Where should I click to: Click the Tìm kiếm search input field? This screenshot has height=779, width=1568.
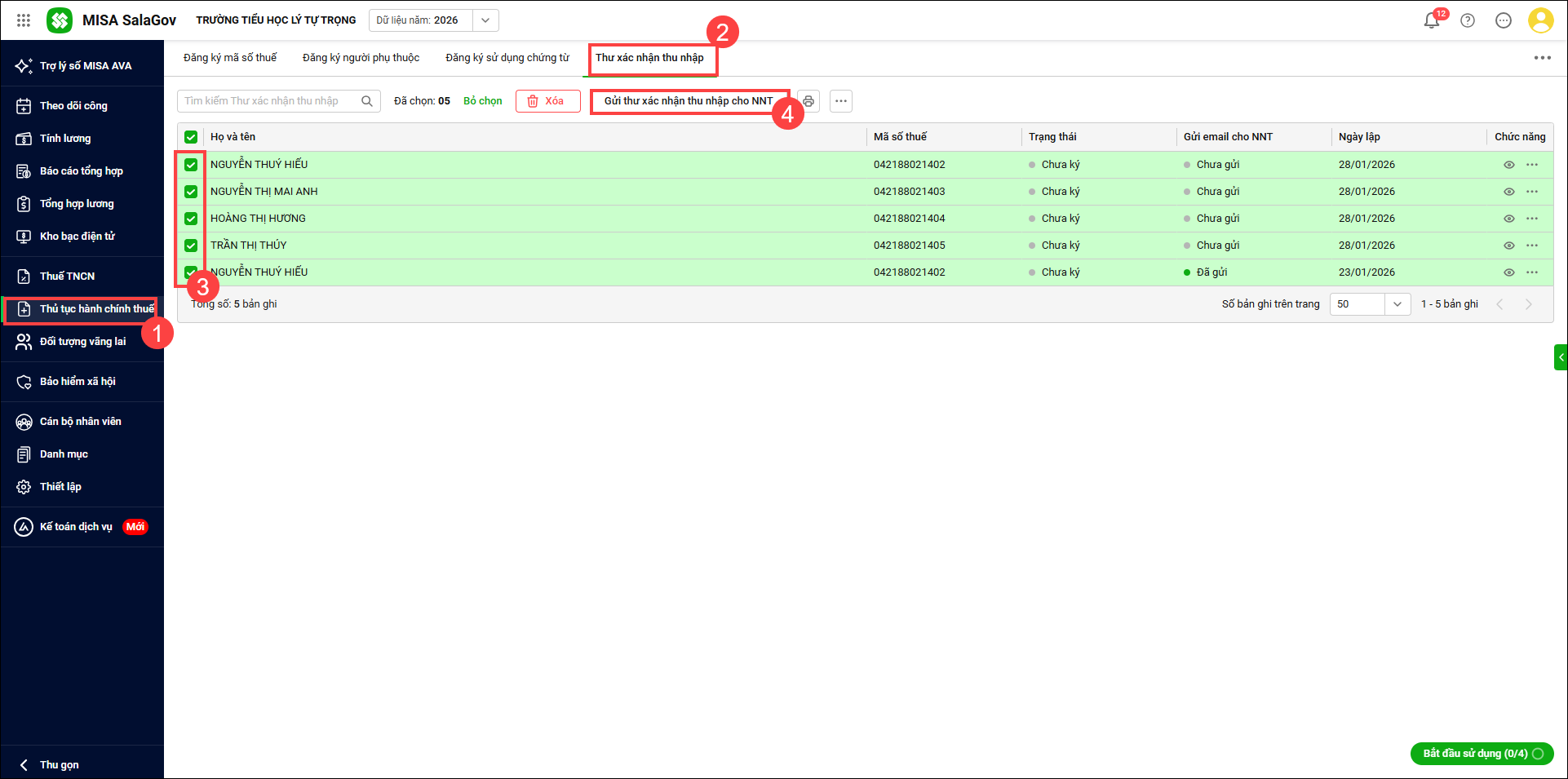tap(268, 101)
